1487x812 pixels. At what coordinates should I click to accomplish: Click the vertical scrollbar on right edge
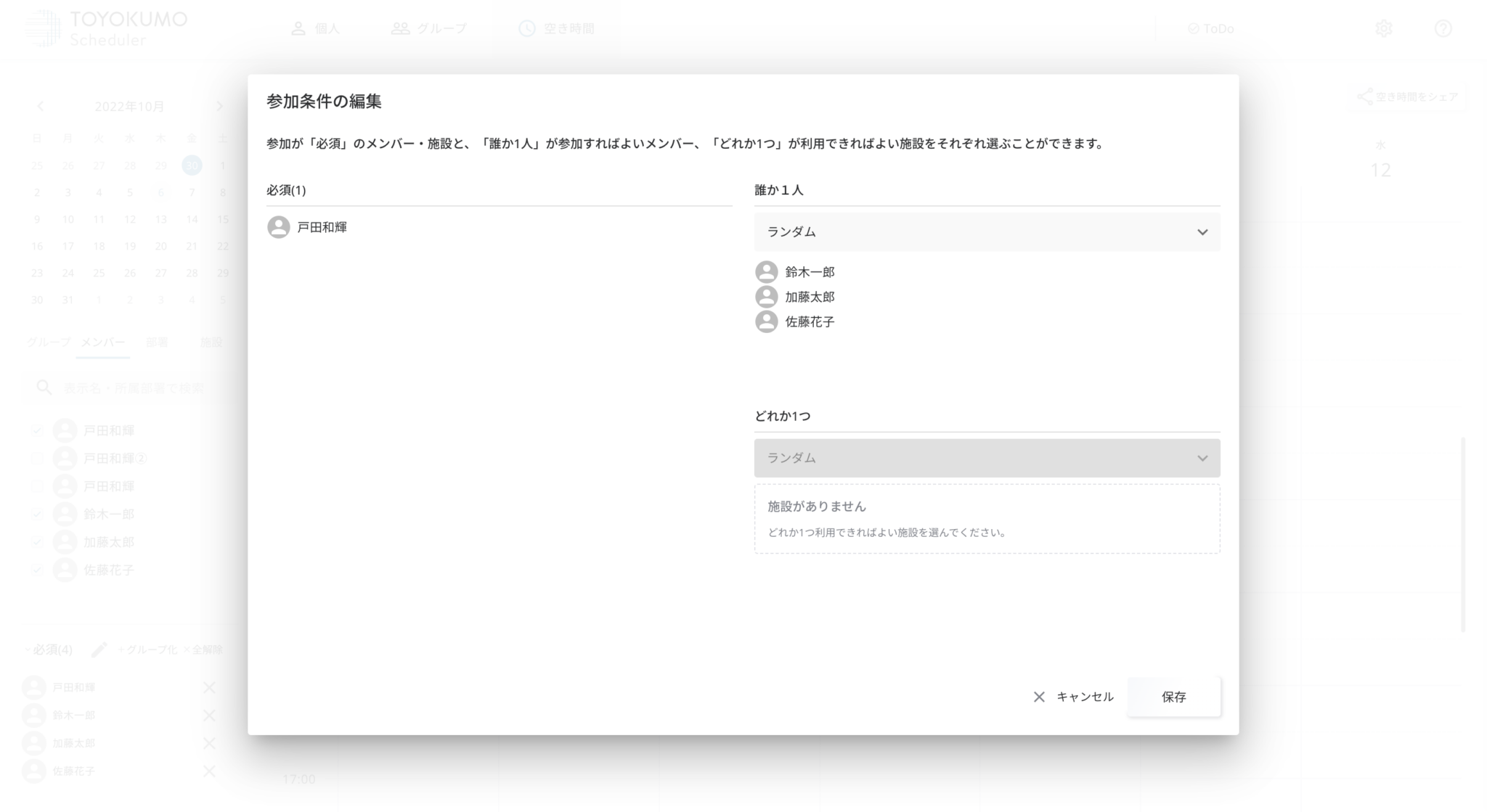[1463, 533]
